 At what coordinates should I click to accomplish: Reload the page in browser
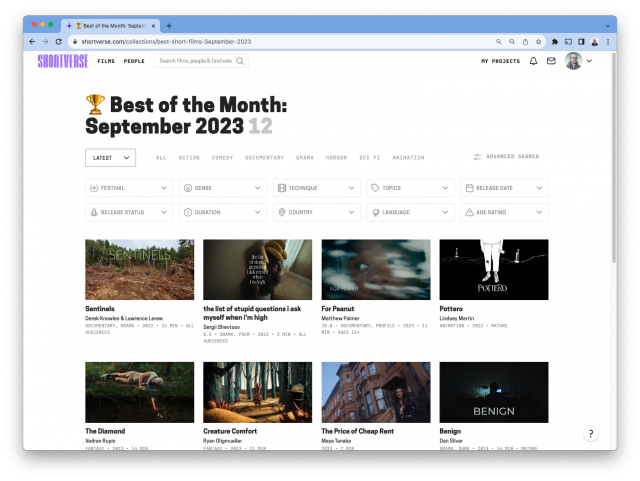59,42
